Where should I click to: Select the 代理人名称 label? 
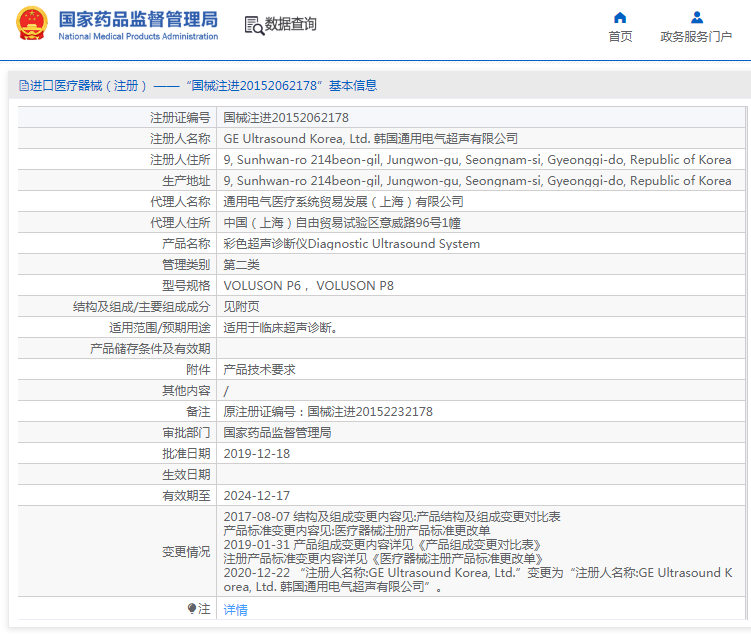[x=180, y=202]
